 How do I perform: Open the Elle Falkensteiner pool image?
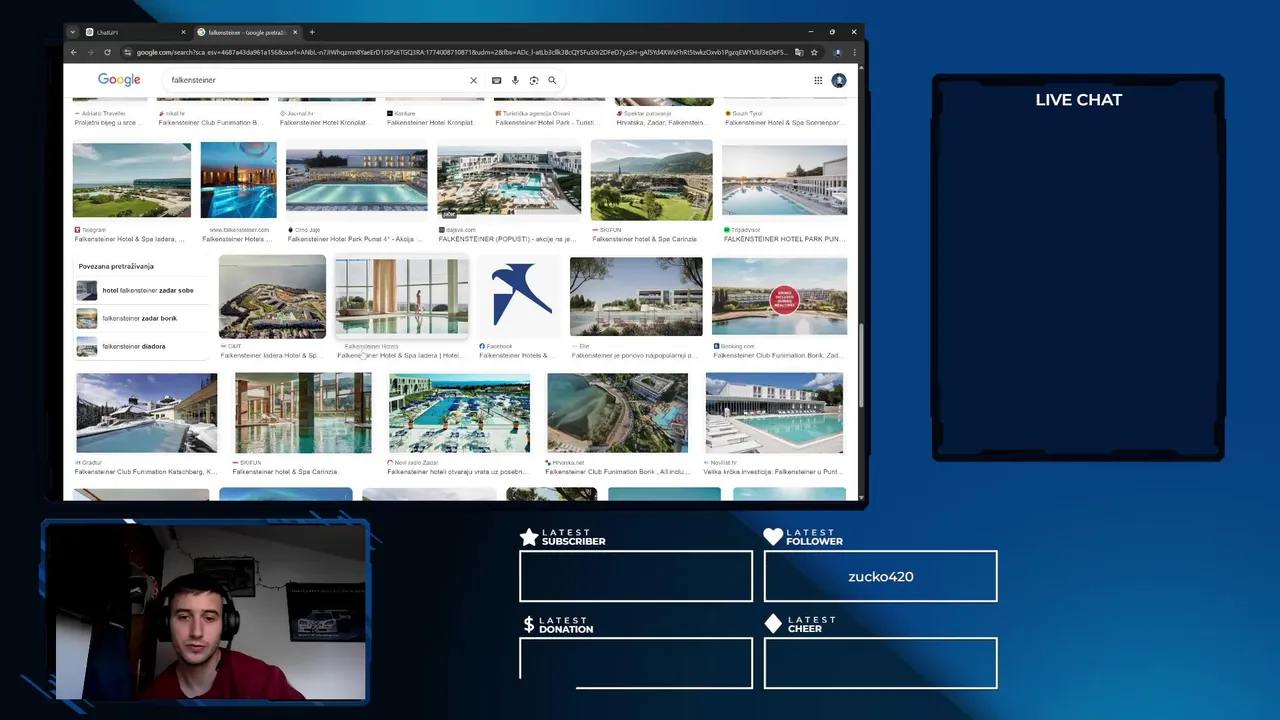click(x=636, y=296)
